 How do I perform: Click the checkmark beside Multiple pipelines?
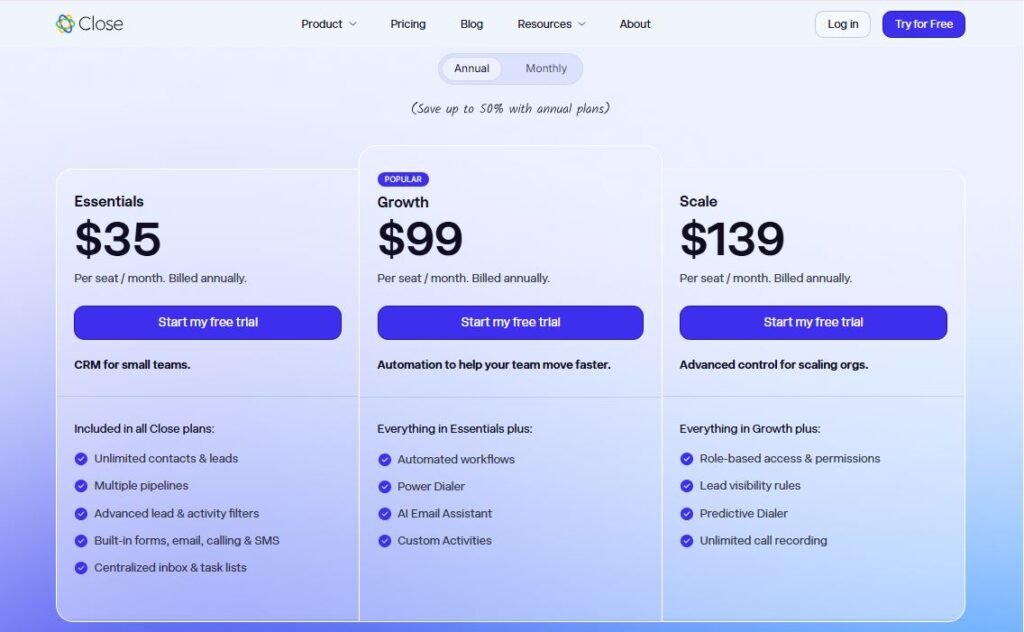click(x=81, y=486)
